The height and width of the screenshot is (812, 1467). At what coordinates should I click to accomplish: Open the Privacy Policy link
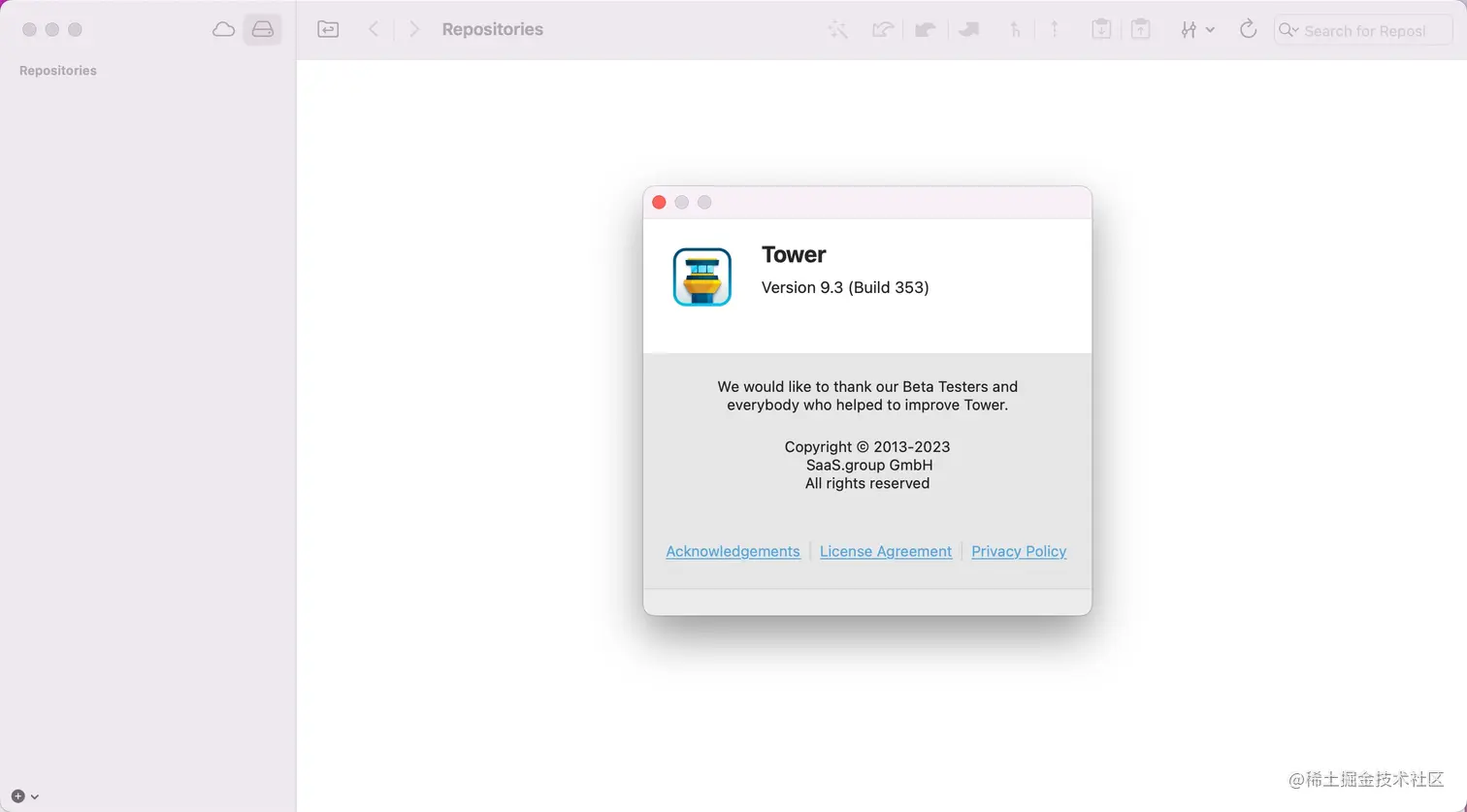[1019, 551]
